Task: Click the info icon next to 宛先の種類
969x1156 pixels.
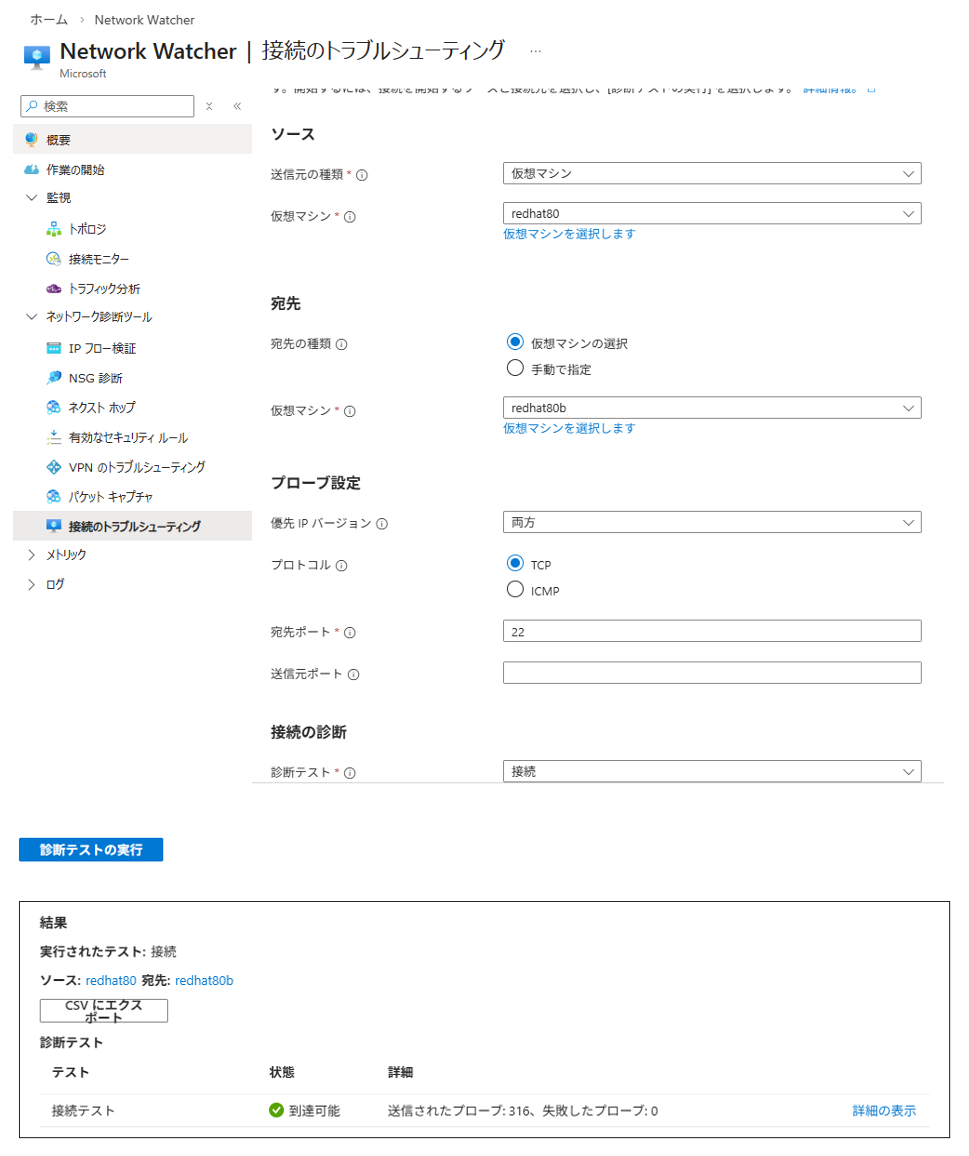Action: 341,344
